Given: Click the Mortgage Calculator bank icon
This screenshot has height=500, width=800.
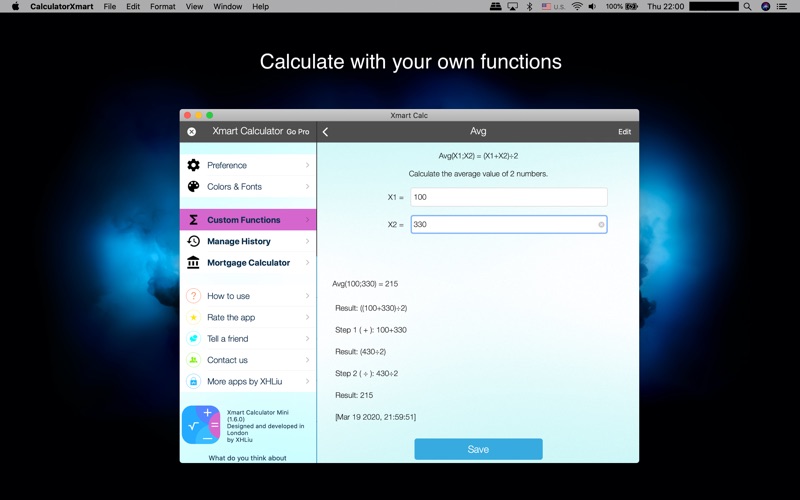Looking at the screenshot, I should (193, 262).
